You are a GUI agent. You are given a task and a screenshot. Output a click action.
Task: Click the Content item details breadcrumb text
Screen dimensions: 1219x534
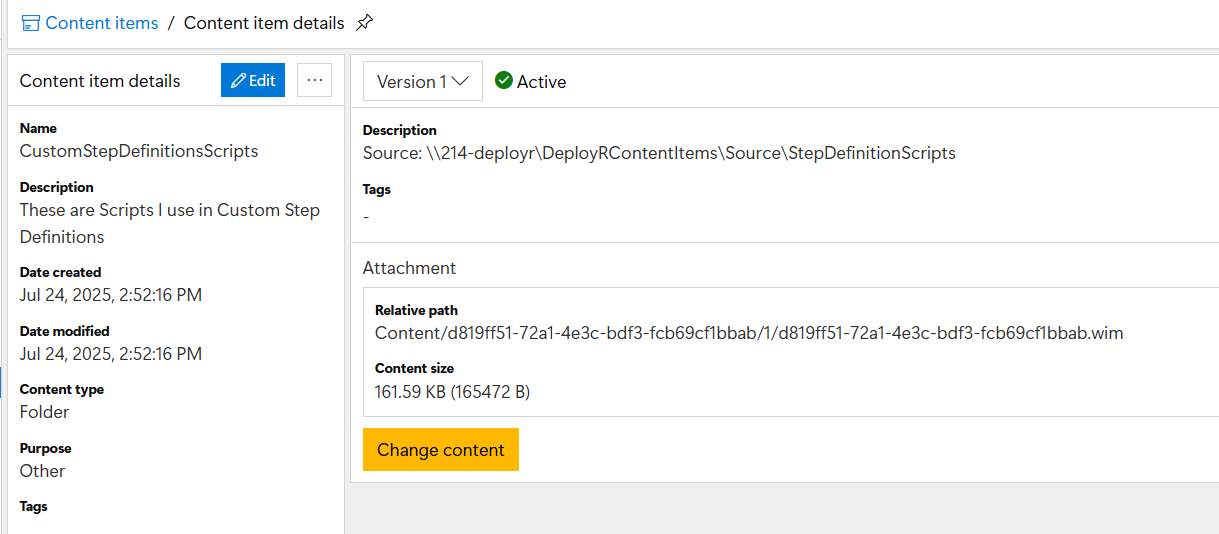pos(264,23)
